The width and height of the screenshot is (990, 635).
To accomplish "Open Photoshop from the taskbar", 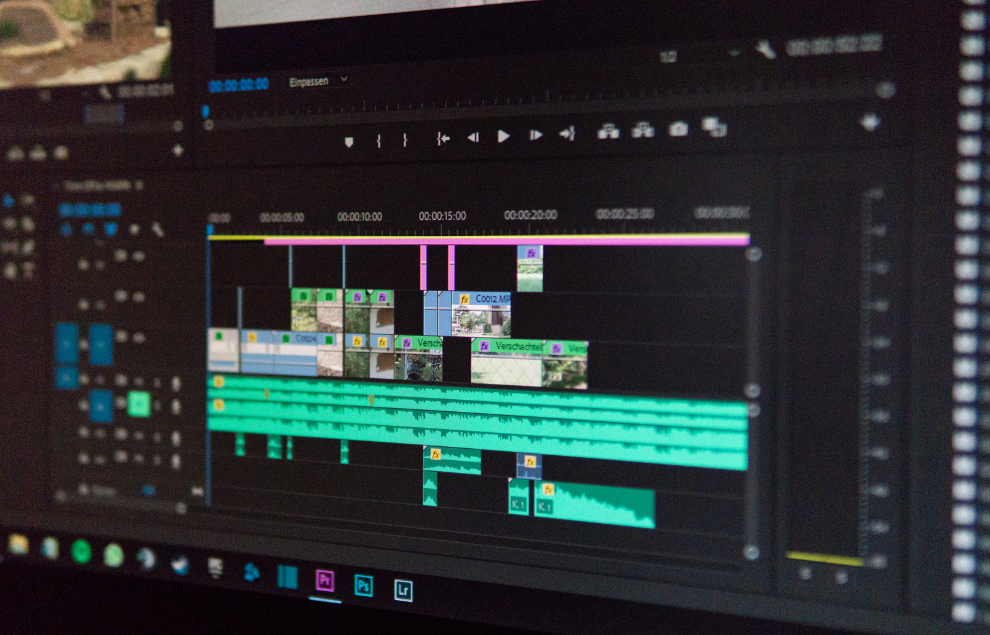I will point(364,585).
